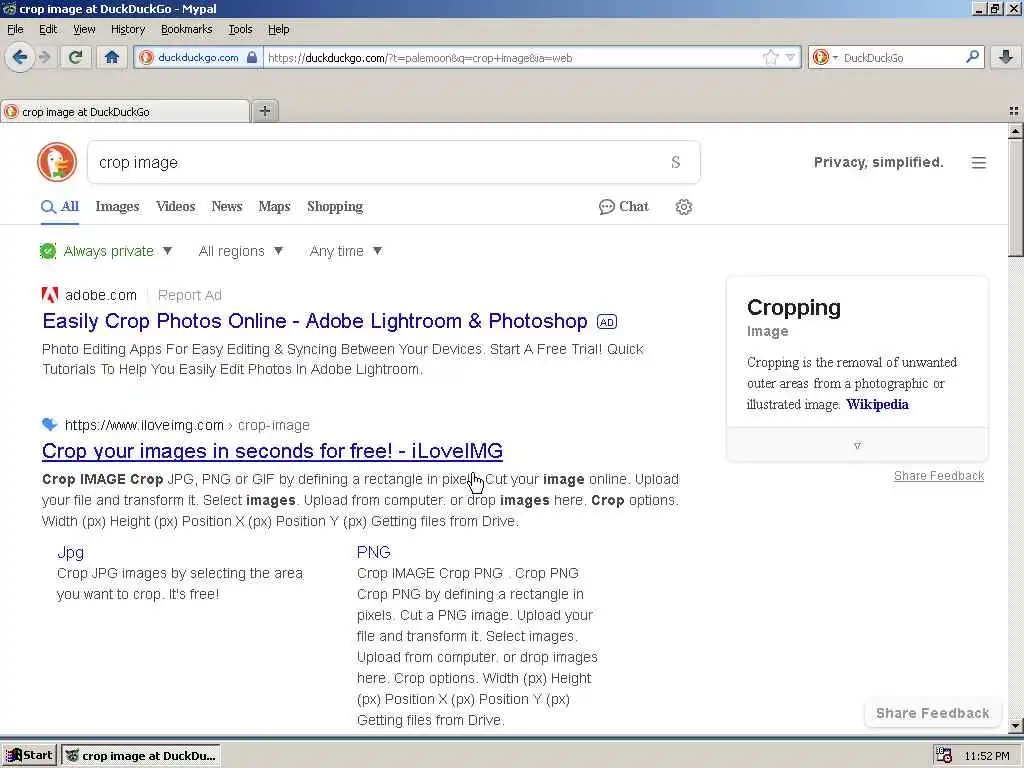The width and height of the screenshot is (1024, 768).
Task: Open a new tab with the plus button
Action: (x=264, y=111)
